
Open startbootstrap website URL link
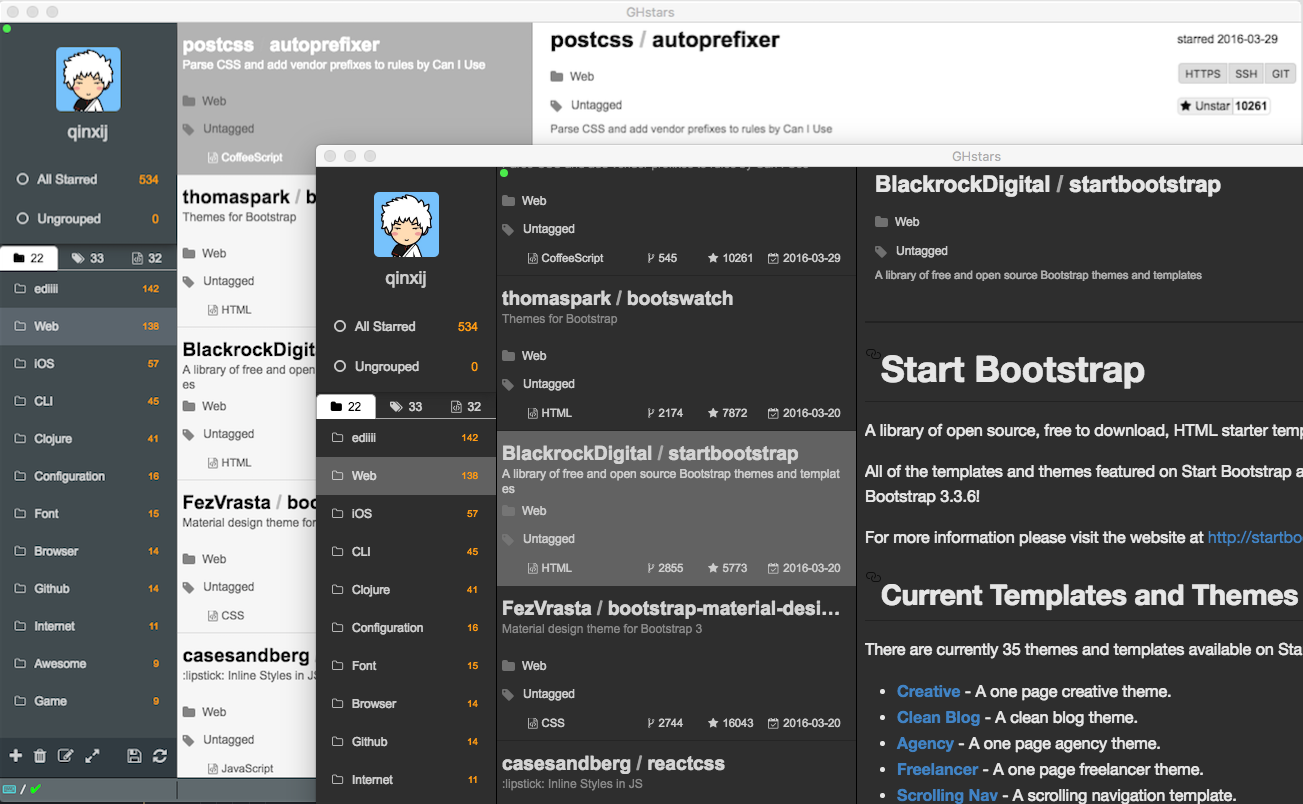(x=1255, y=537)
